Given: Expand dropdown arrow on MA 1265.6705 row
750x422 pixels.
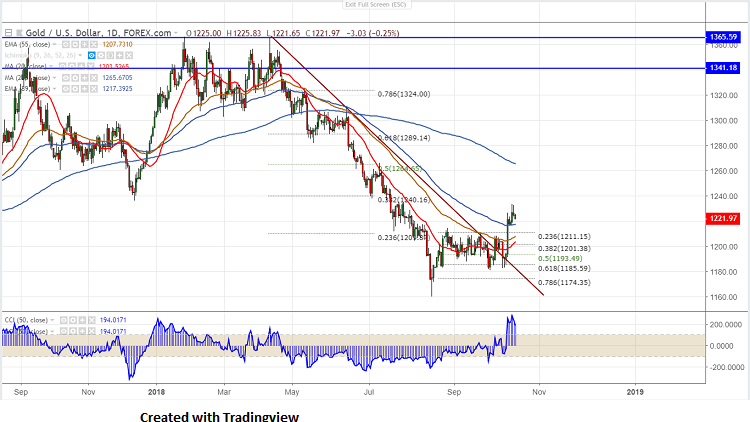Looking at the screenshot, I should (54, 78).
